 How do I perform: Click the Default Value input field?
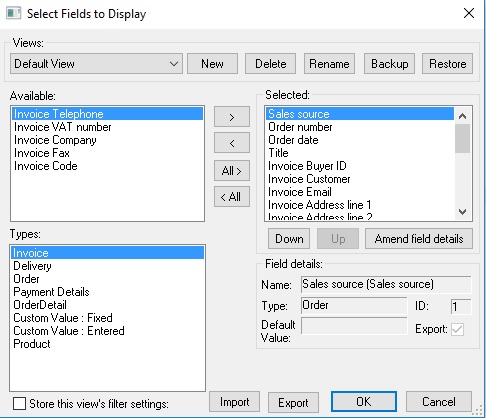(354, 326)
